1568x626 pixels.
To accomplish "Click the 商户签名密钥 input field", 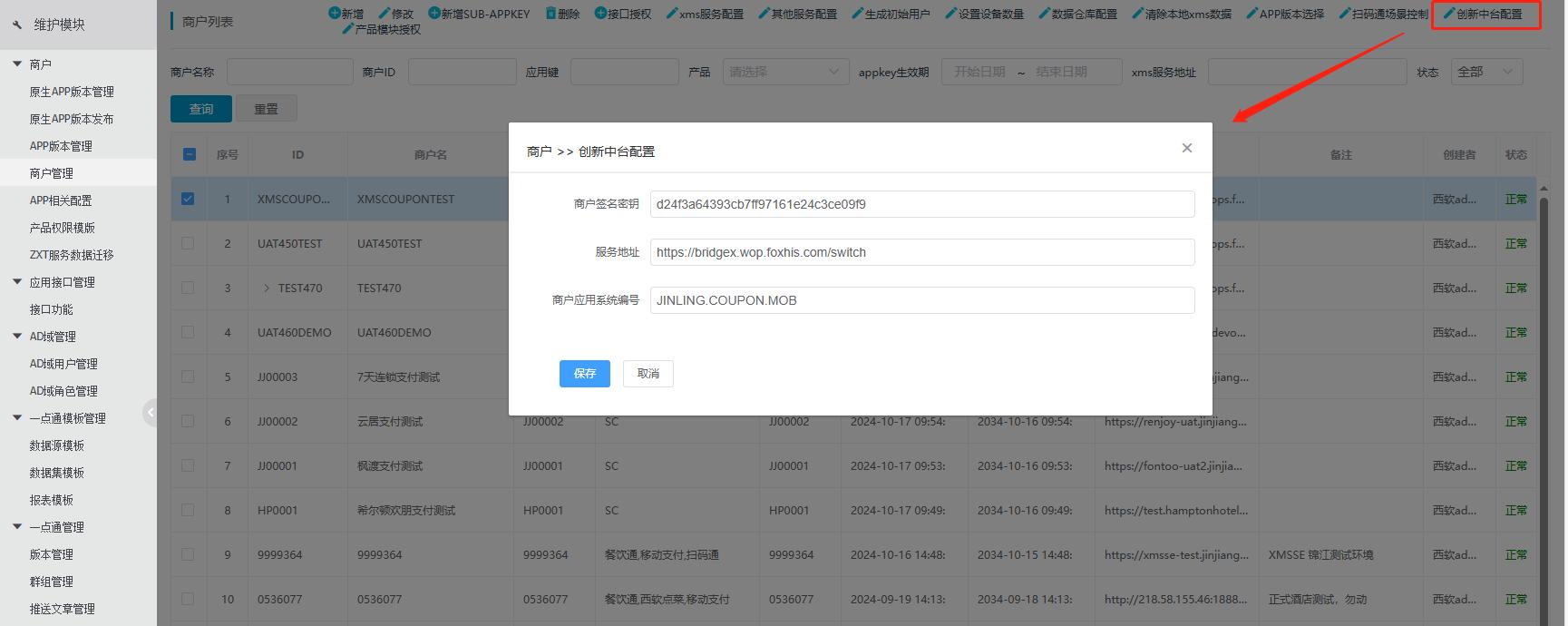I will [x=922, y=204].
